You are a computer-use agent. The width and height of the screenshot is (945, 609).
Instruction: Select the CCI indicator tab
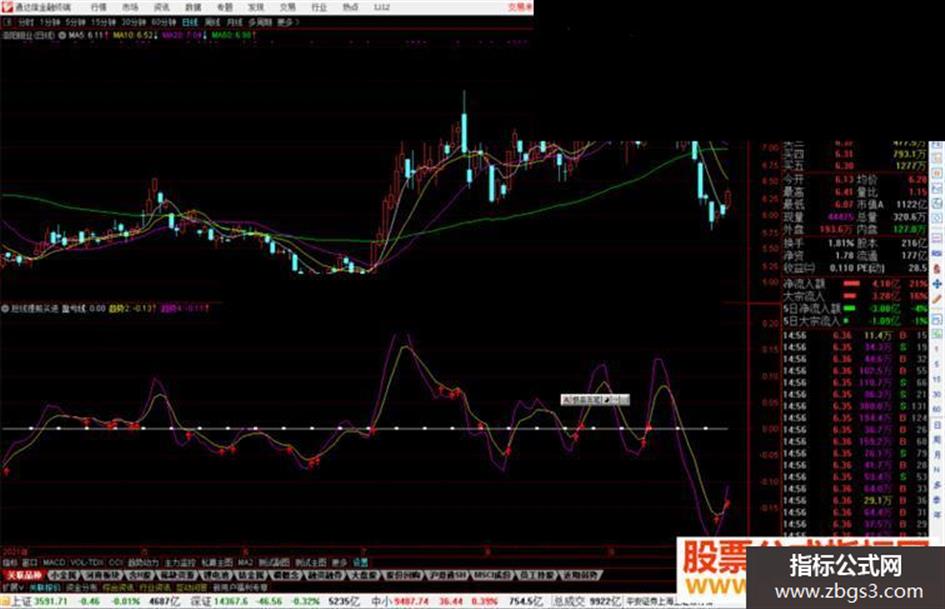coord(116,563)
